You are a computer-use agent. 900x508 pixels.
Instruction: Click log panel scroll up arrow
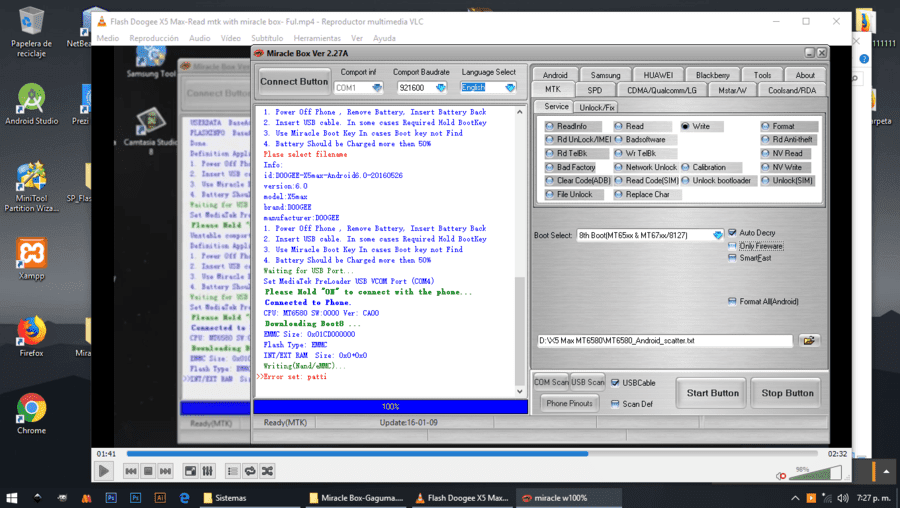[519, 112]
